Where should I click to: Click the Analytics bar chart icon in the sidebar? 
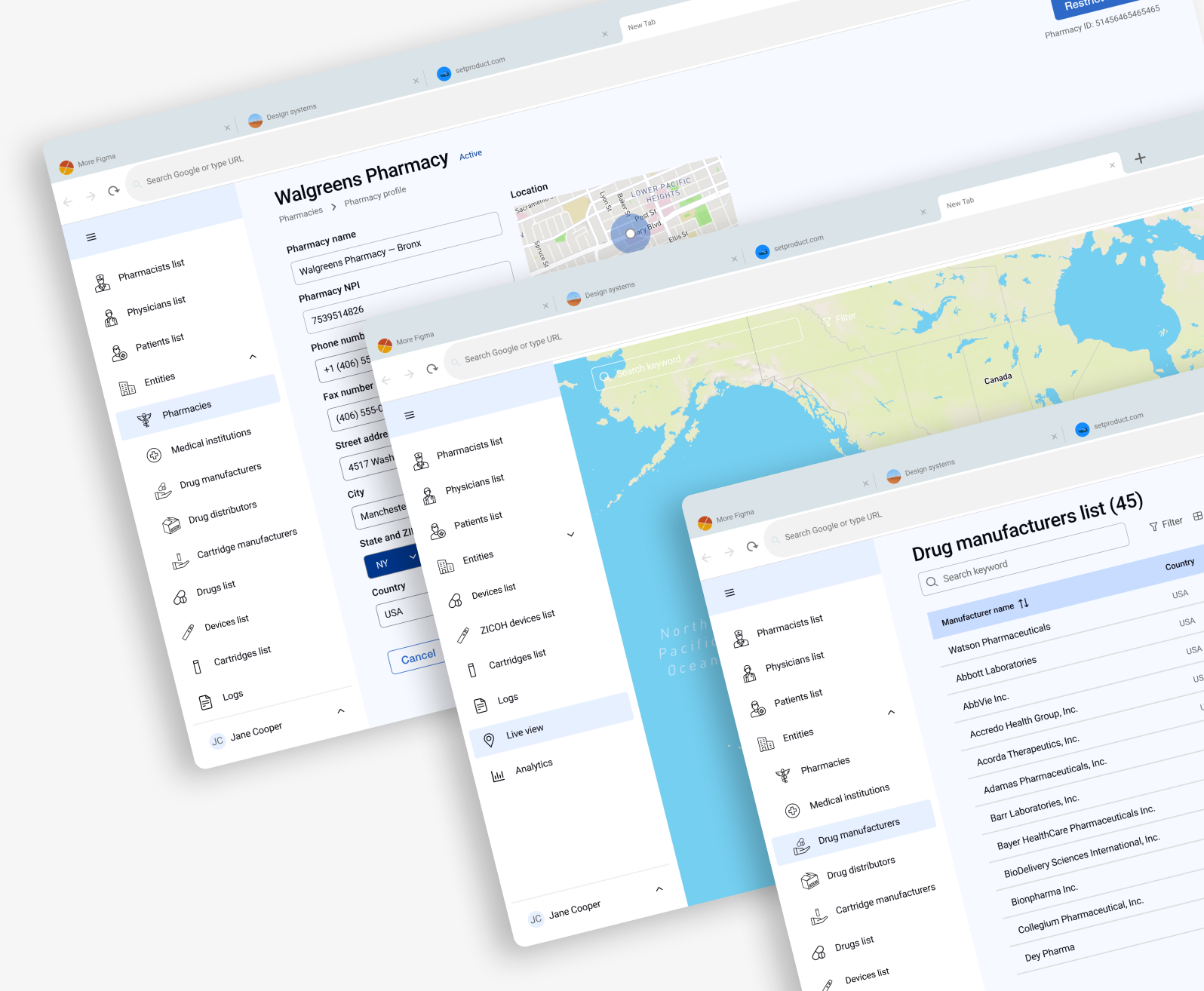[498, 775]
